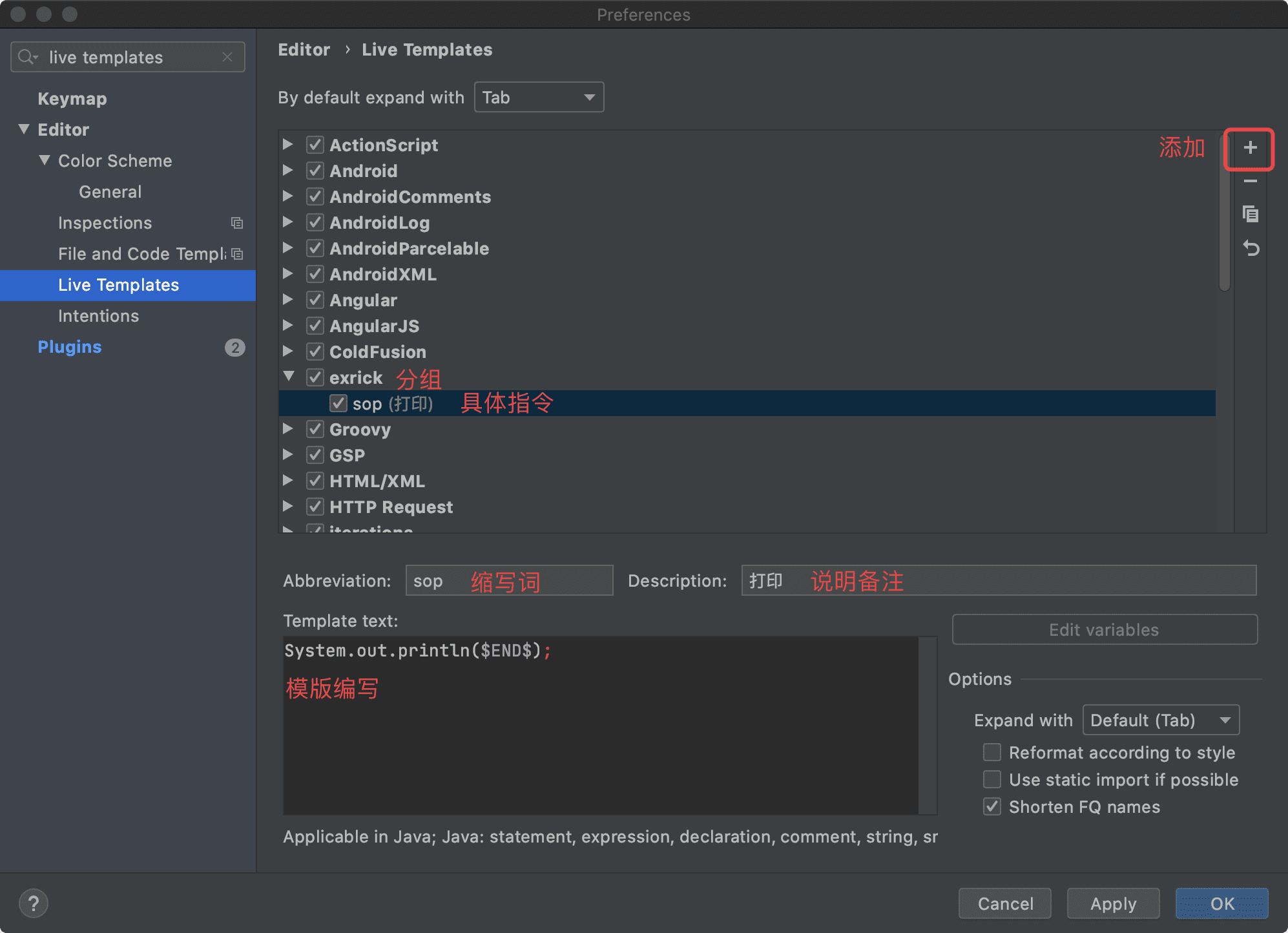Click the Apply button
Image resolution: width=1288 pixels, height=933 pixels.
coord(1112,903)
